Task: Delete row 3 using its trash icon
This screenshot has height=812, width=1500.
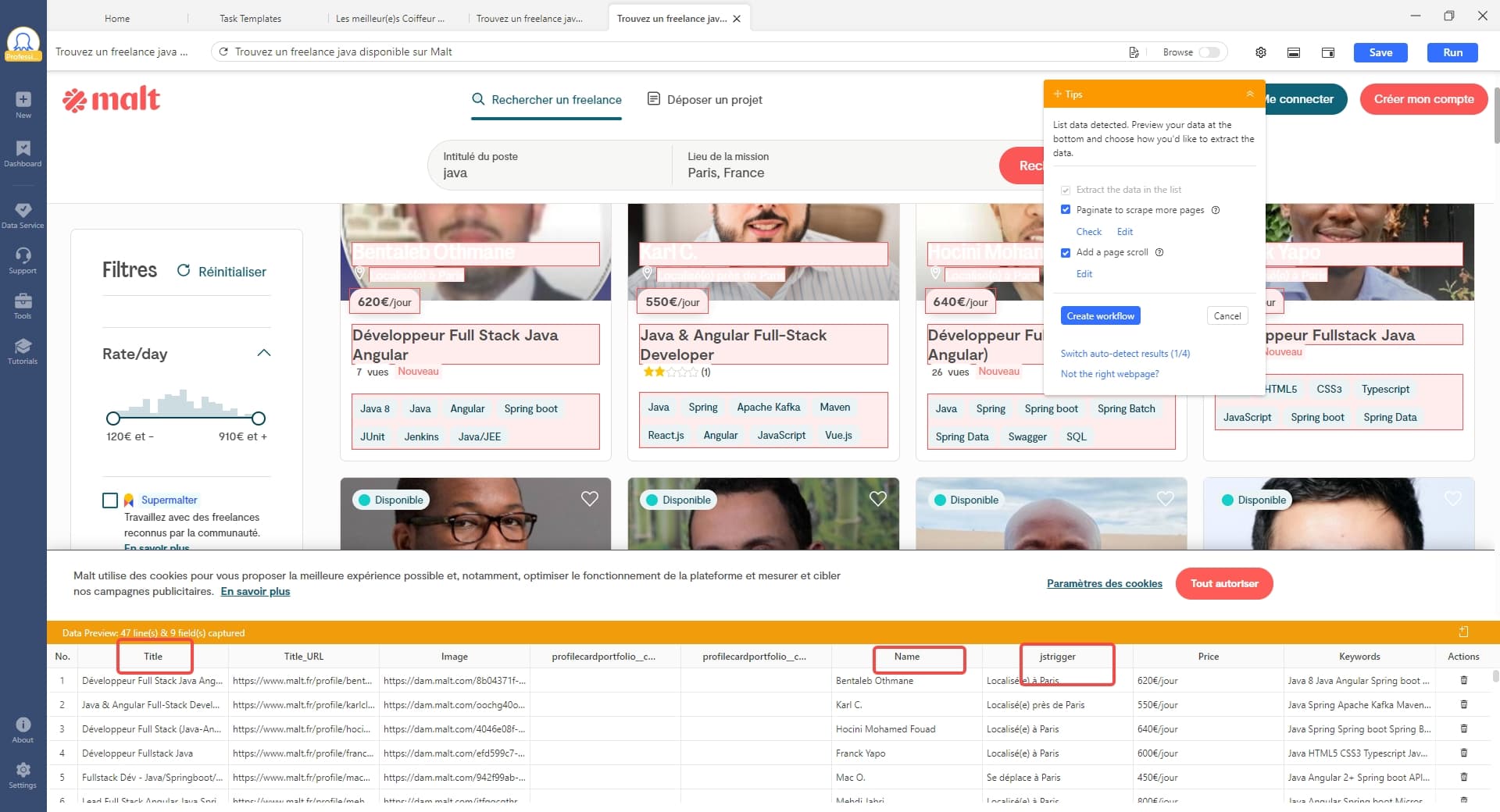Action: click(x=1464, y=728)
